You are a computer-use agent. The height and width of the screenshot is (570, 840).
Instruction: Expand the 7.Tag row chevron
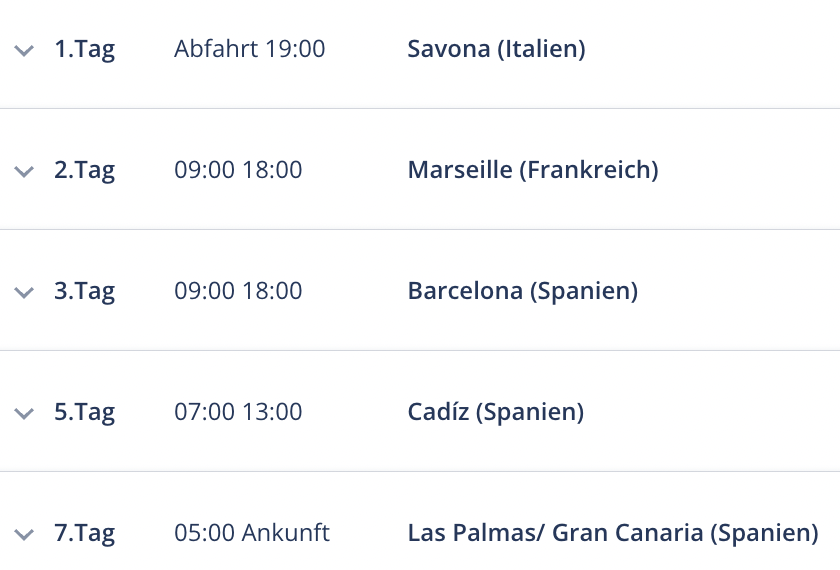(x=24, y=535)
